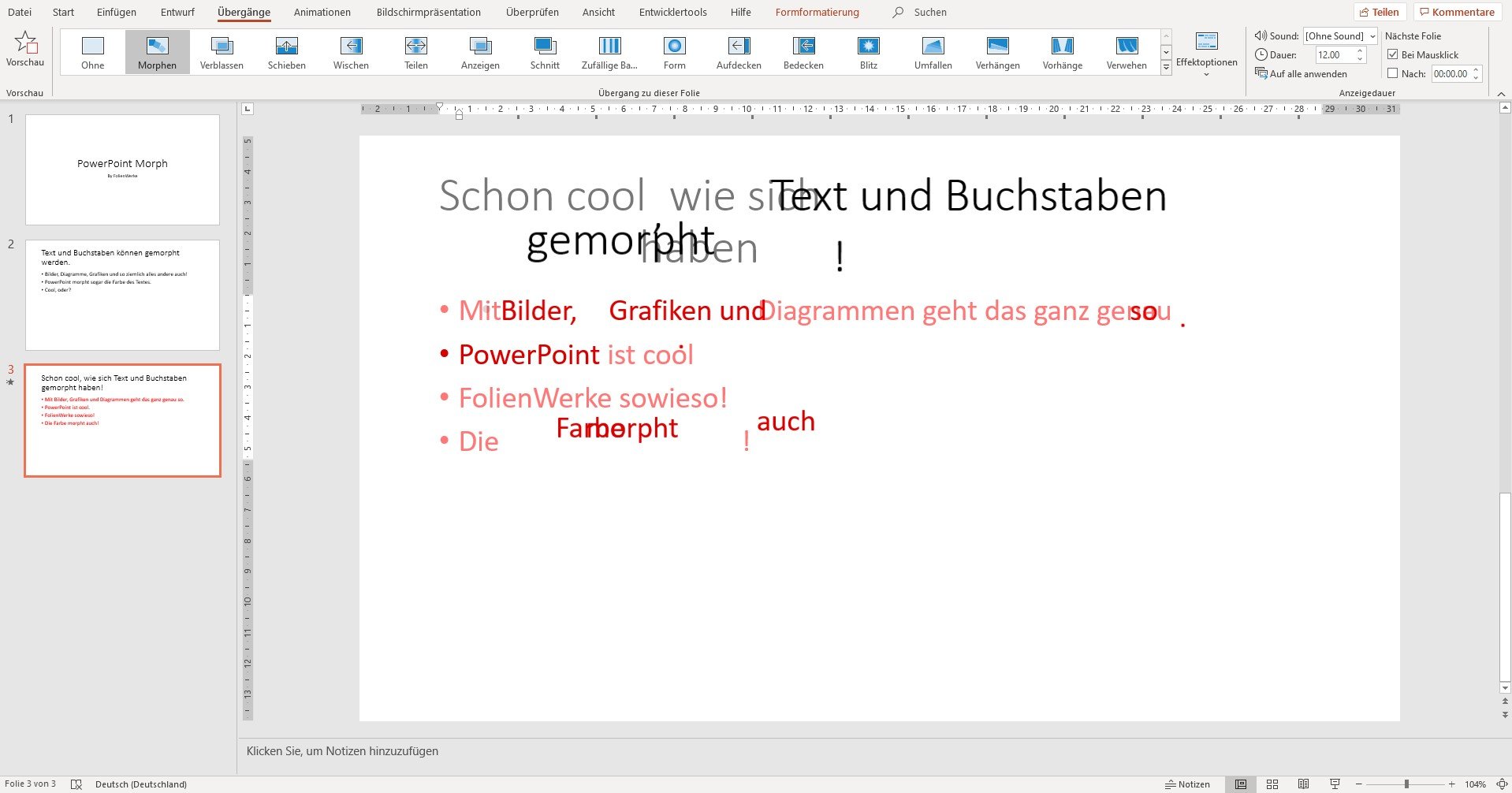Apply the Vorhänge transition
The width and height of the screenshot is (1512, 793).
pyautogui.click(x=1062, y=52)
